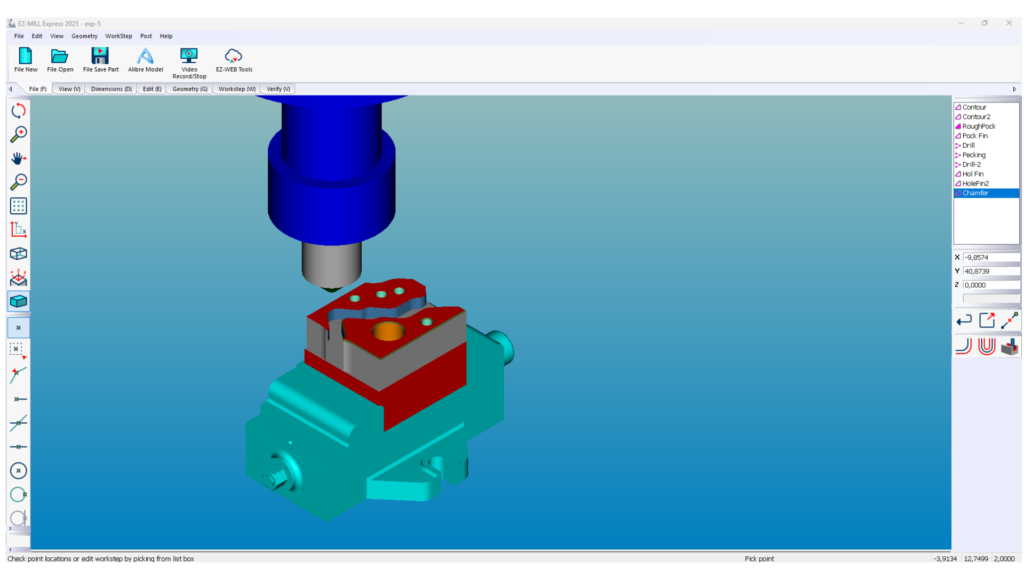Open the Geometry menu
This screenshot has height=576, width=1024.
[84, 36]
